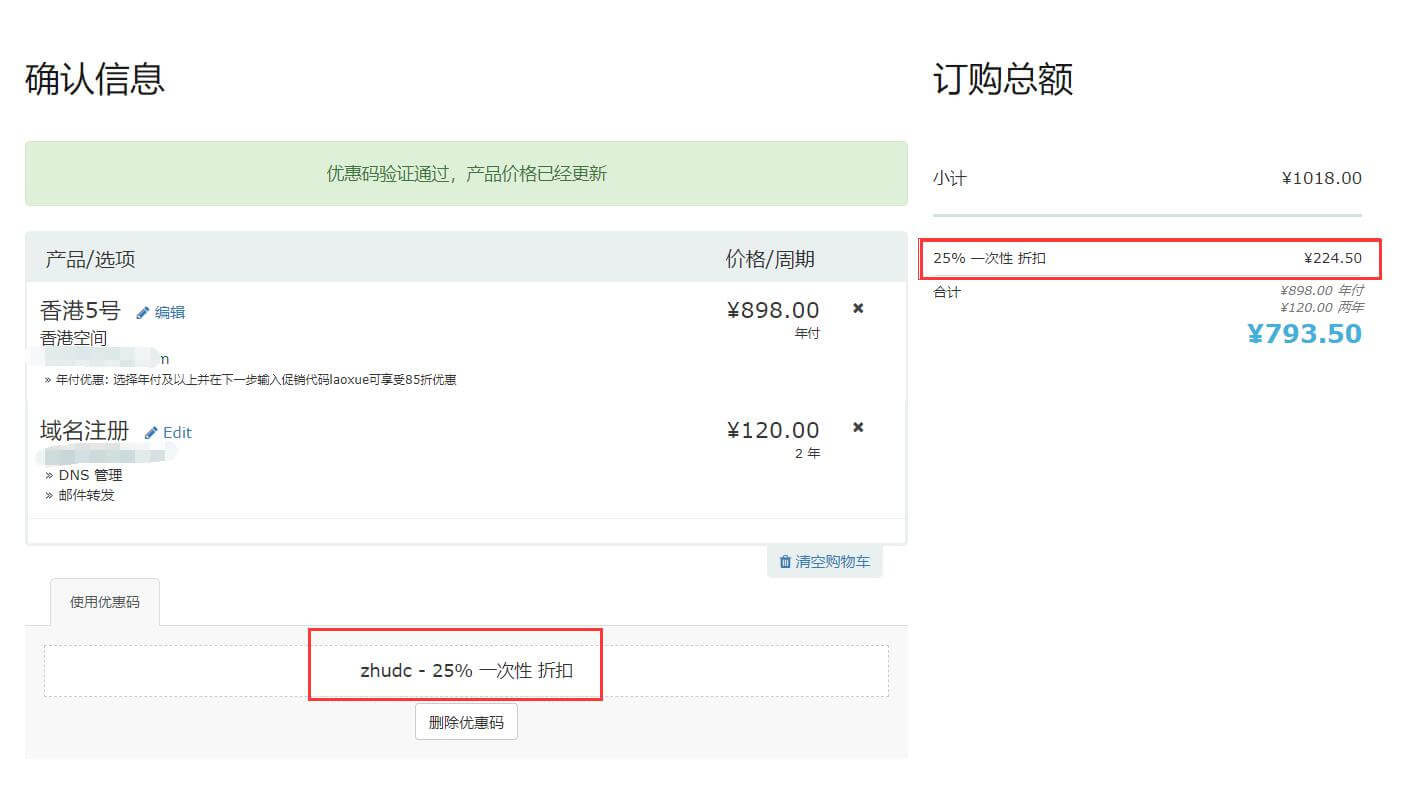Click the 价格/周期 column header
Image resolution: width=1407 pixels, height=785 pixels.
pos(769,259)
